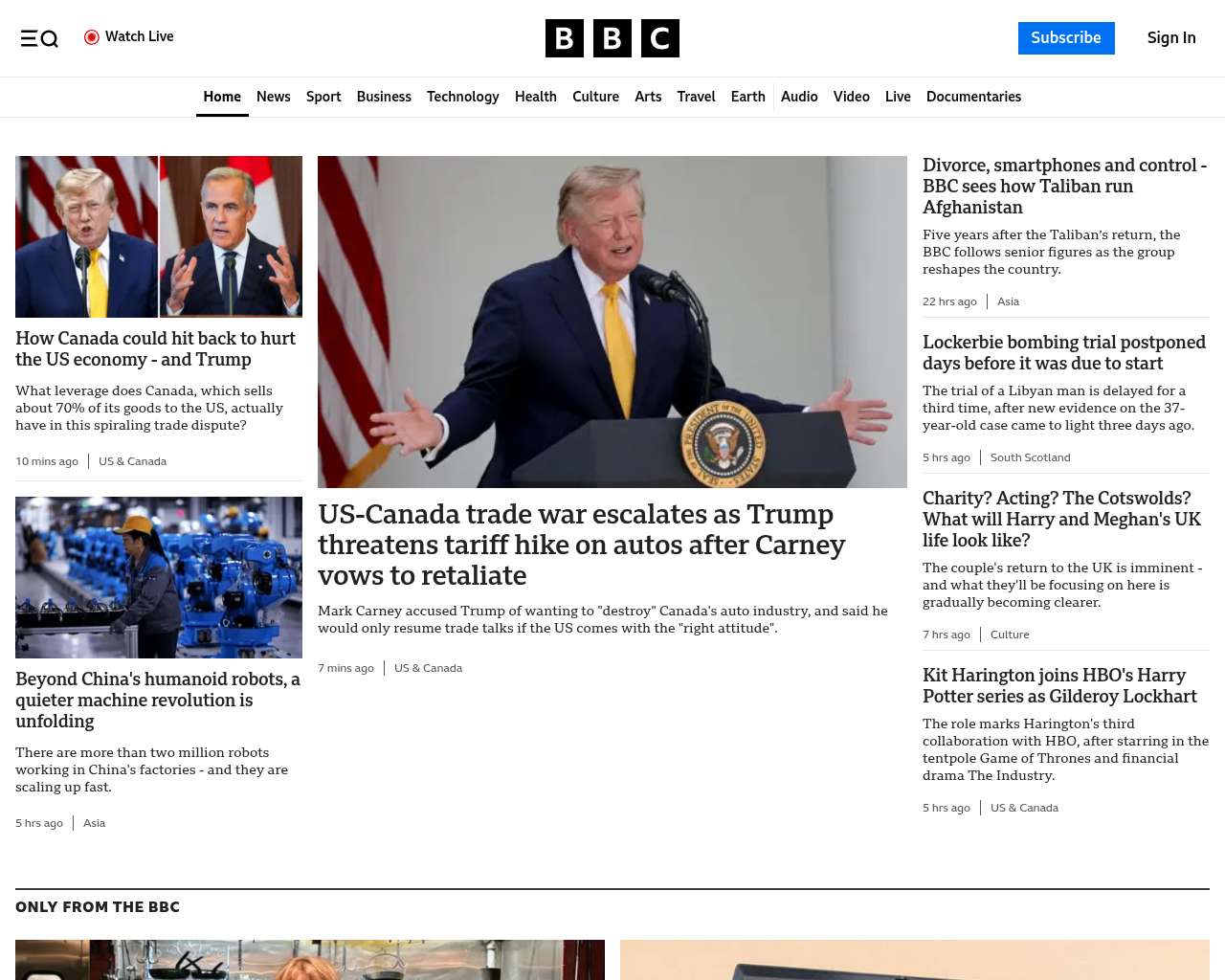Click the Subscribe button
1225x980 pixels.
(1066, 38)
